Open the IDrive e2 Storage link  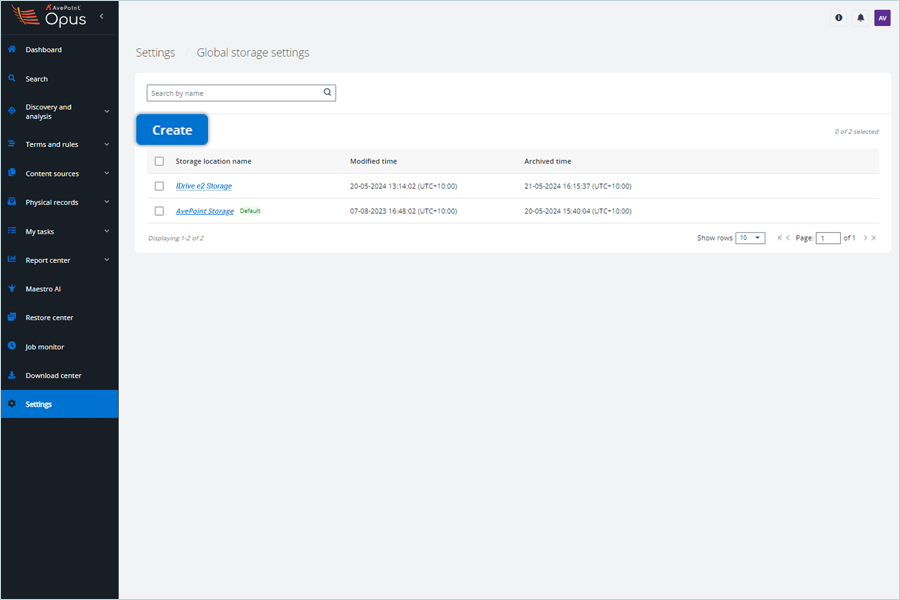point(204,186)
